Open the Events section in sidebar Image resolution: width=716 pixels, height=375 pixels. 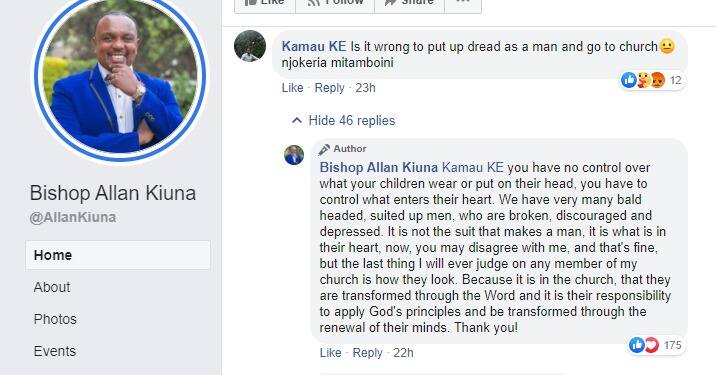point(54,351)
